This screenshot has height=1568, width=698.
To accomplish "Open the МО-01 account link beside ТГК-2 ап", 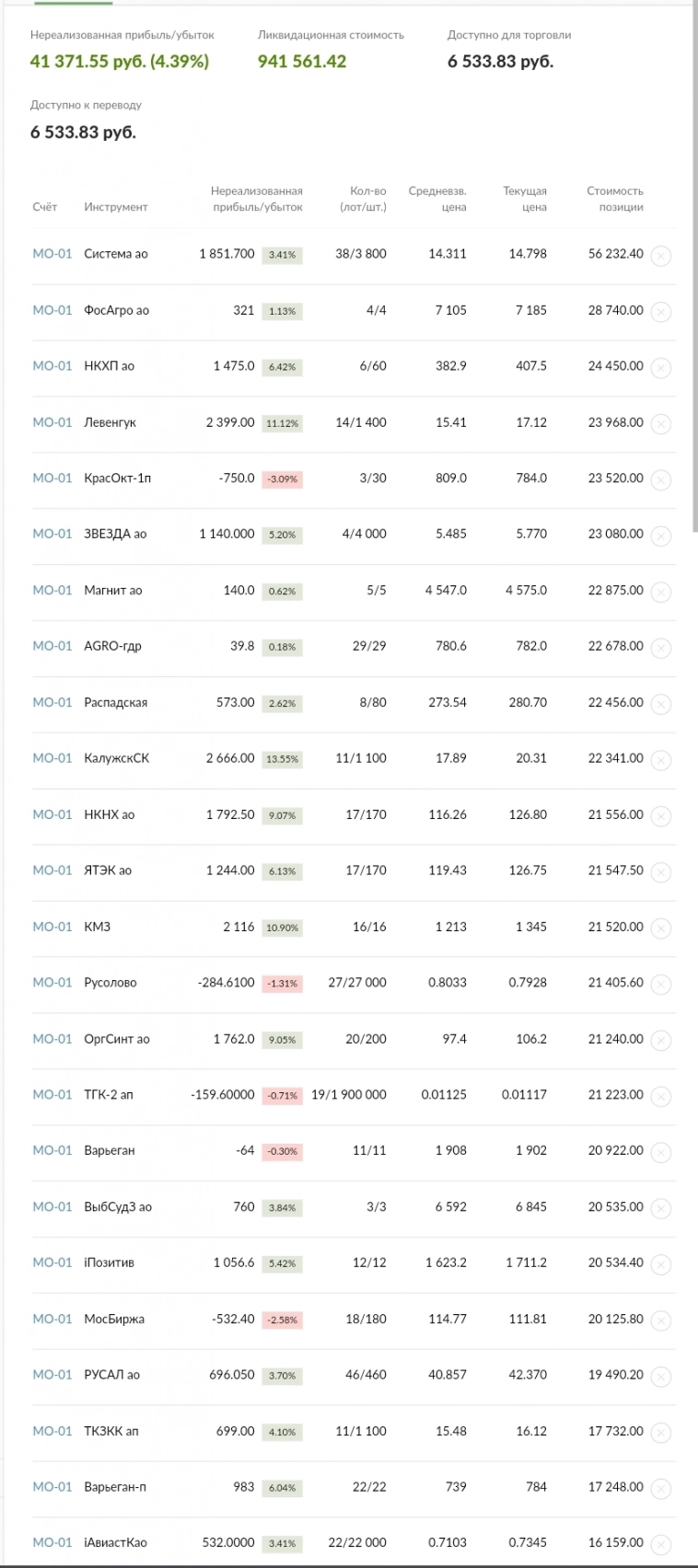I will pos(52,1095).
